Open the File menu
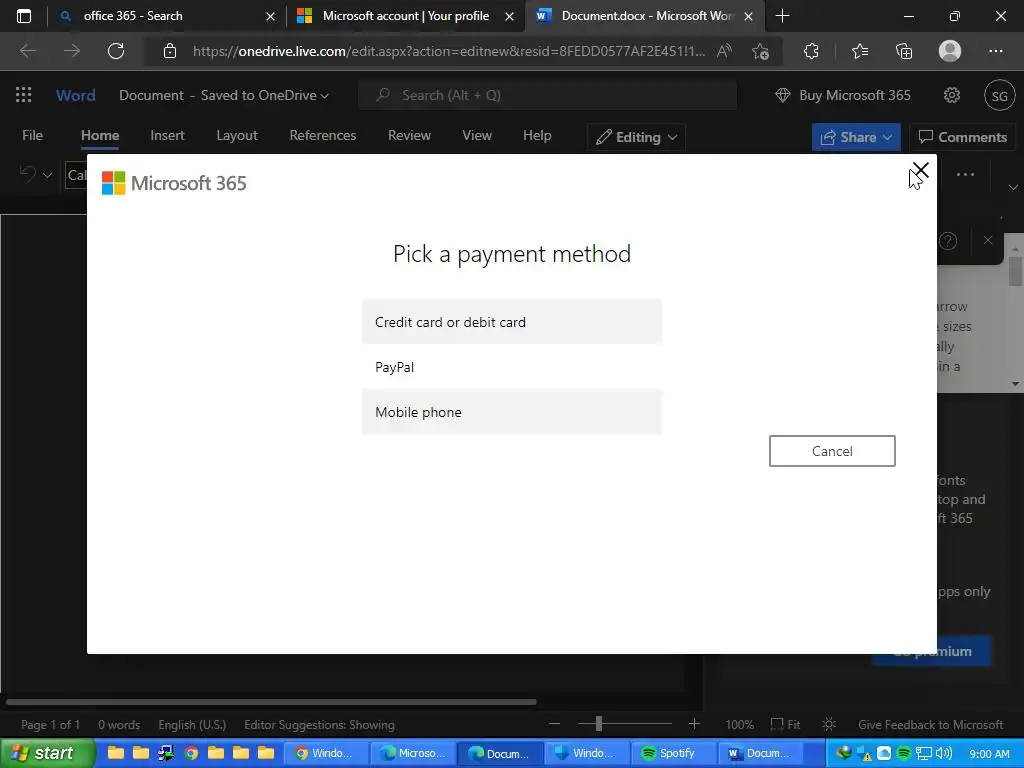The height and width of the screenshot is (768, 1024). (32, 135)
